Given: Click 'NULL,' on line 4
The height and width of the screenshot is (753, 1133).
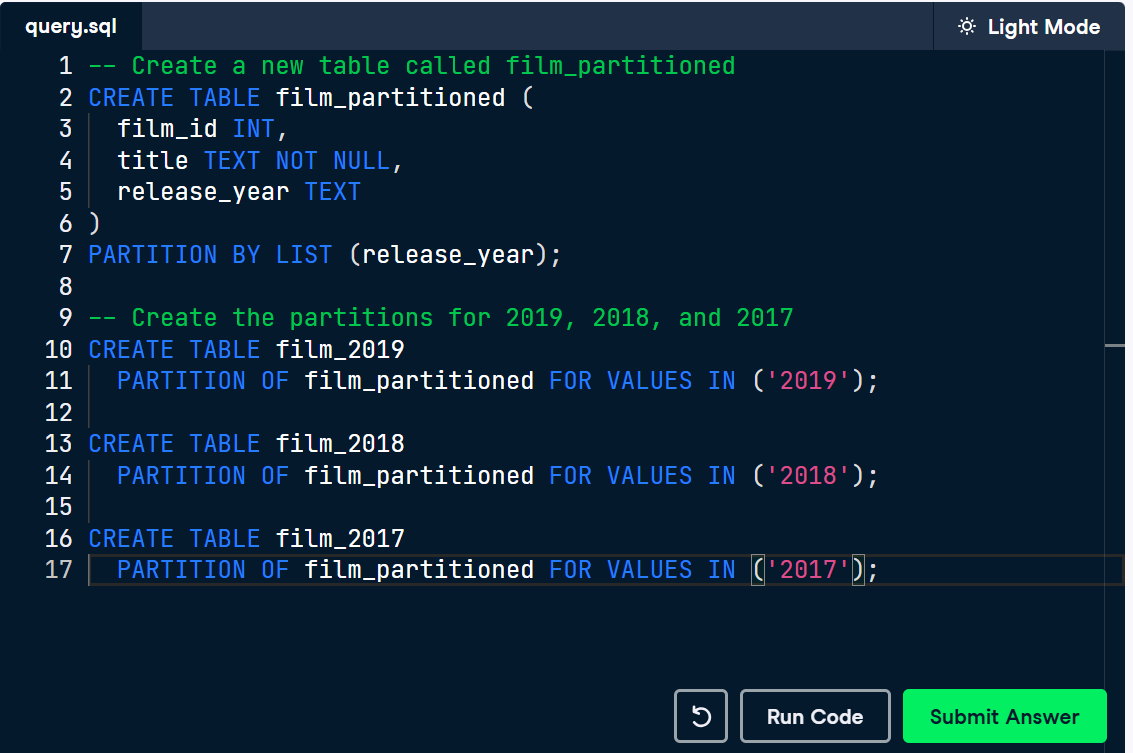Looking at the screenshot, I should tap(368, 160).
